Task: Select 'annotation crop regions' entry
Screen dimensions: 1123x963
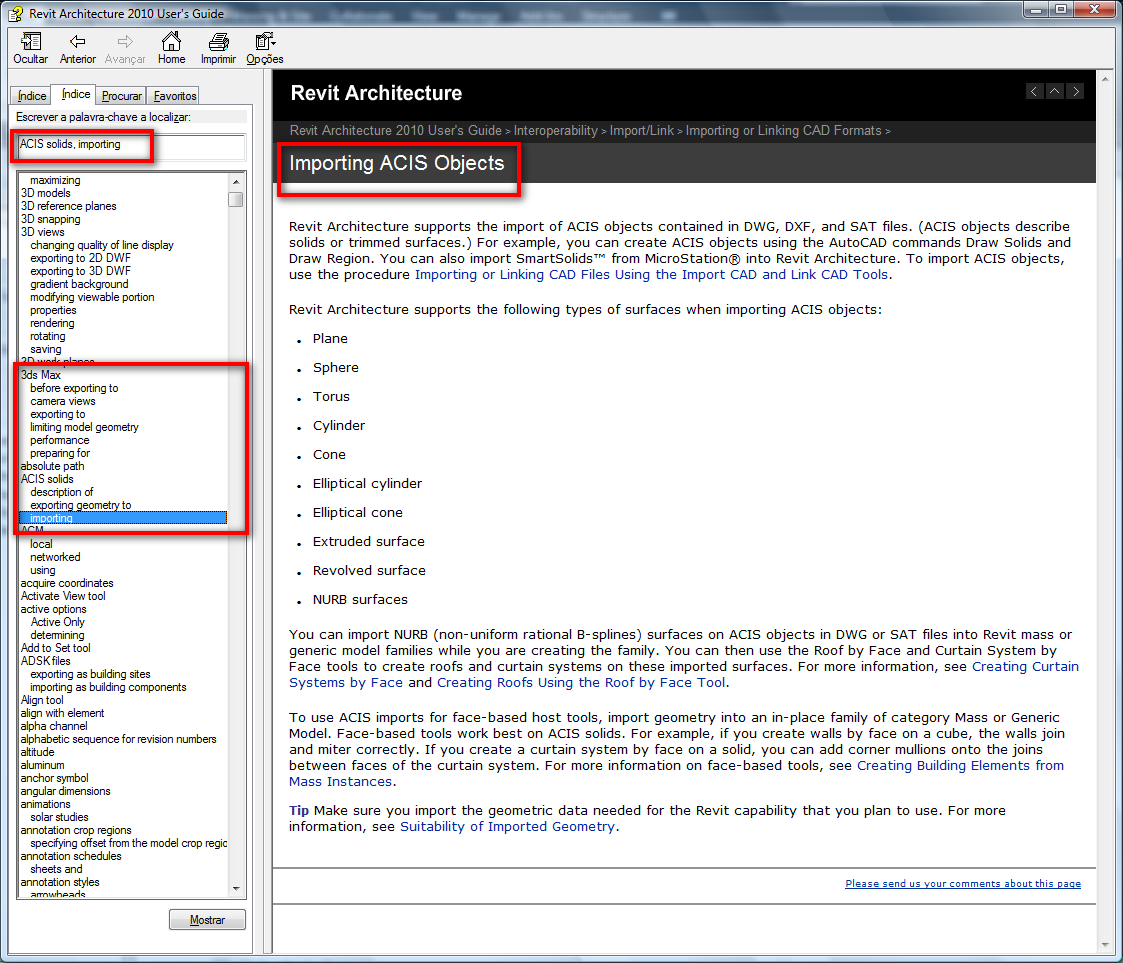Action: [x=75, y=831]
